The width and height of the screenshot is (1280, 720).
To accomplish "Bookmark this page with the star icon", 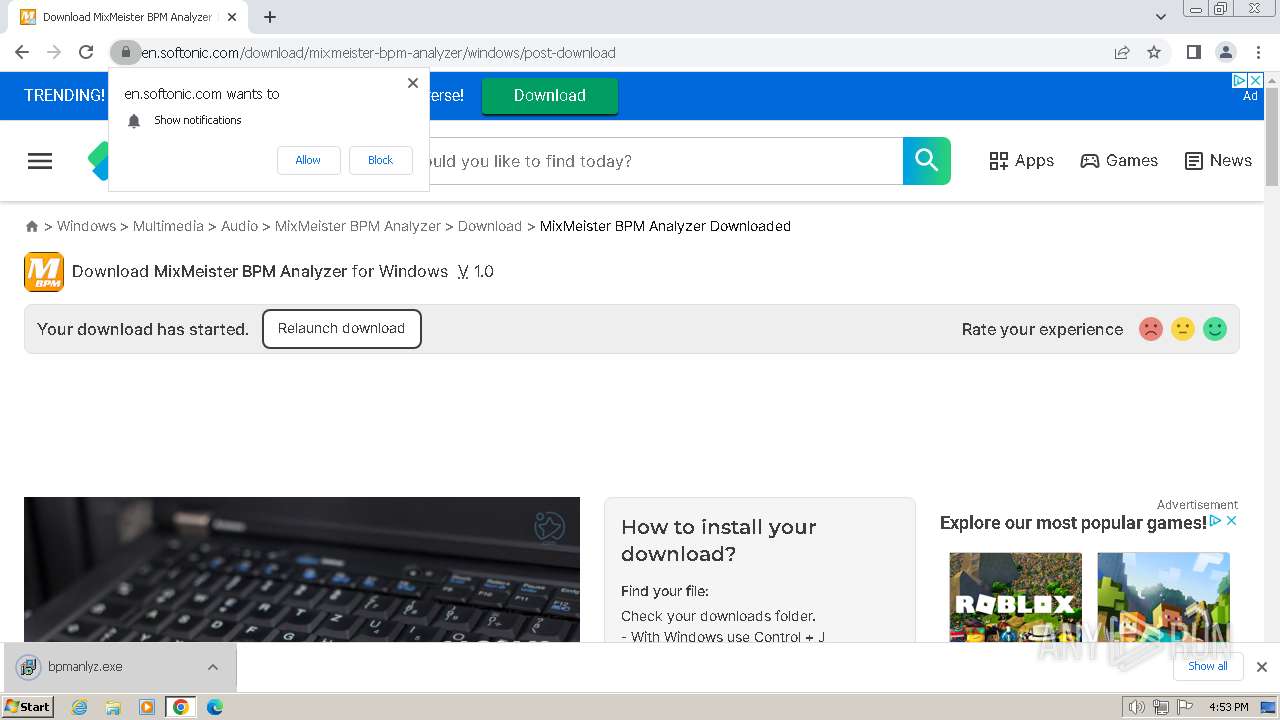I will click(x=1154, y=53).
